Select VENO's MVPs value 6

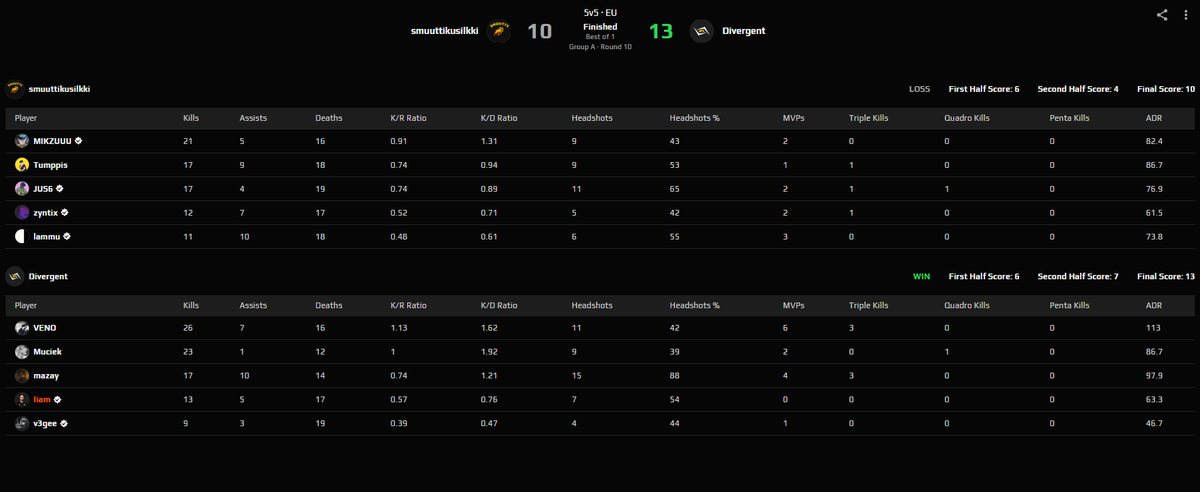pos(786,328)
